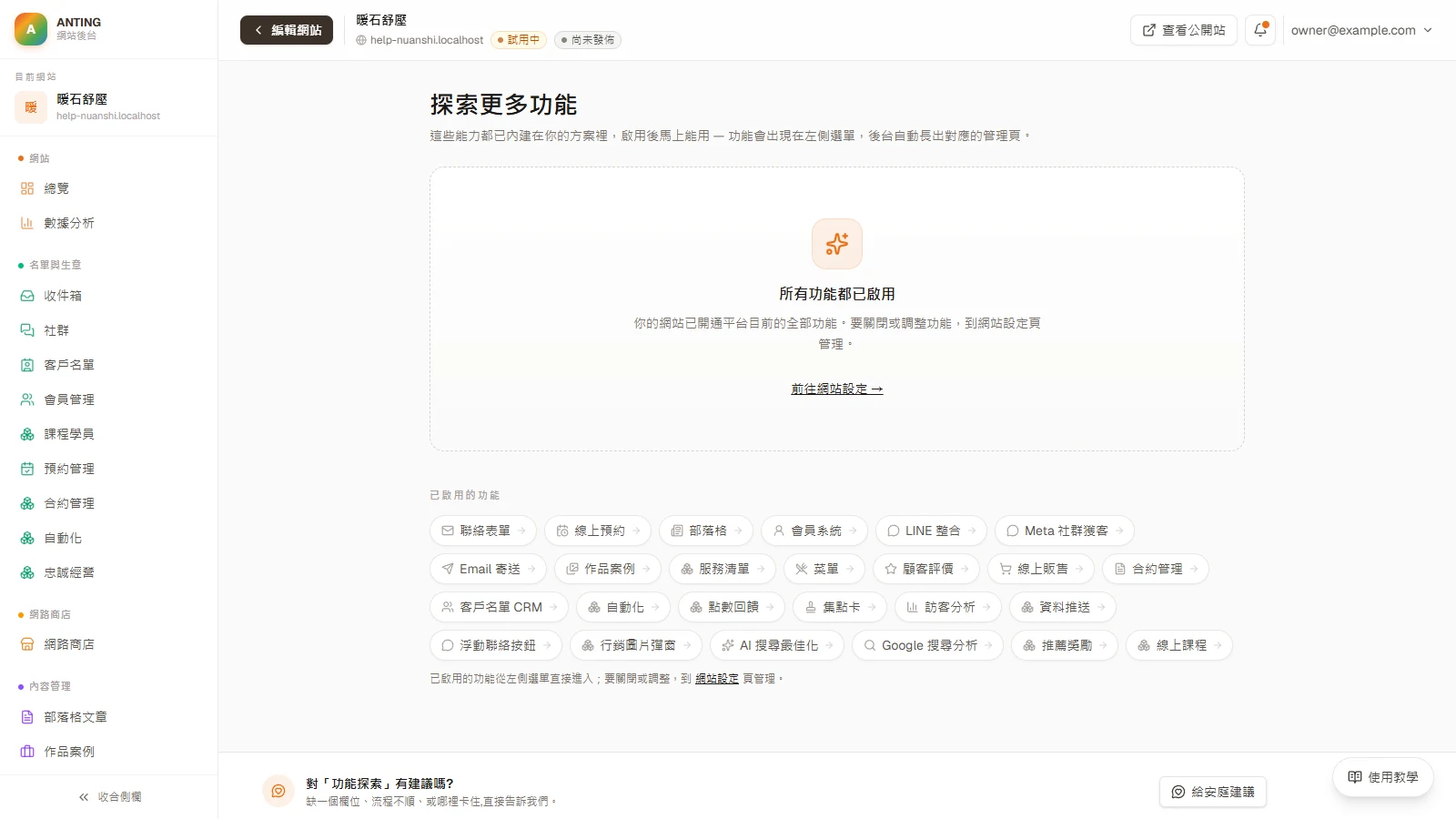Open 課程學員 item in sidebar
The height and width of the screenshot is (819, 1456).
(109, 434)
